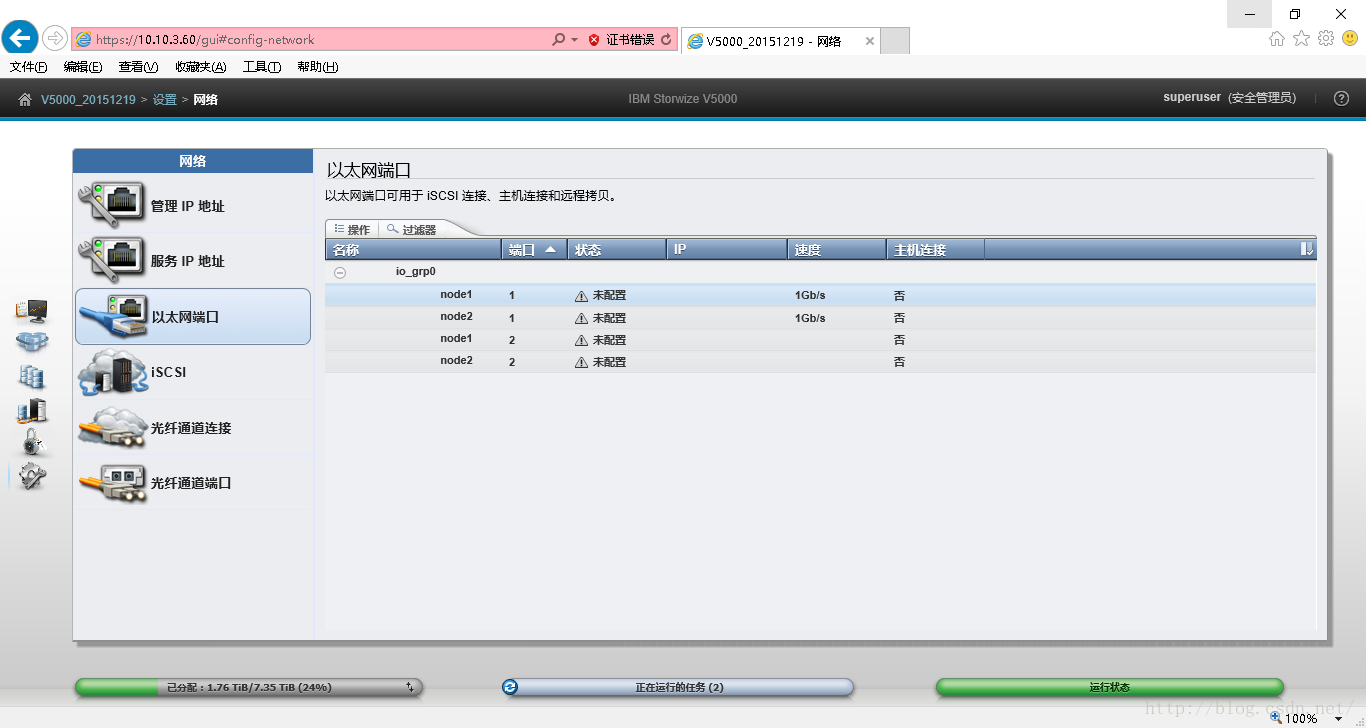Open the browser Tools gear icon
The image size is (1366, 728).
pos(1326,39)
